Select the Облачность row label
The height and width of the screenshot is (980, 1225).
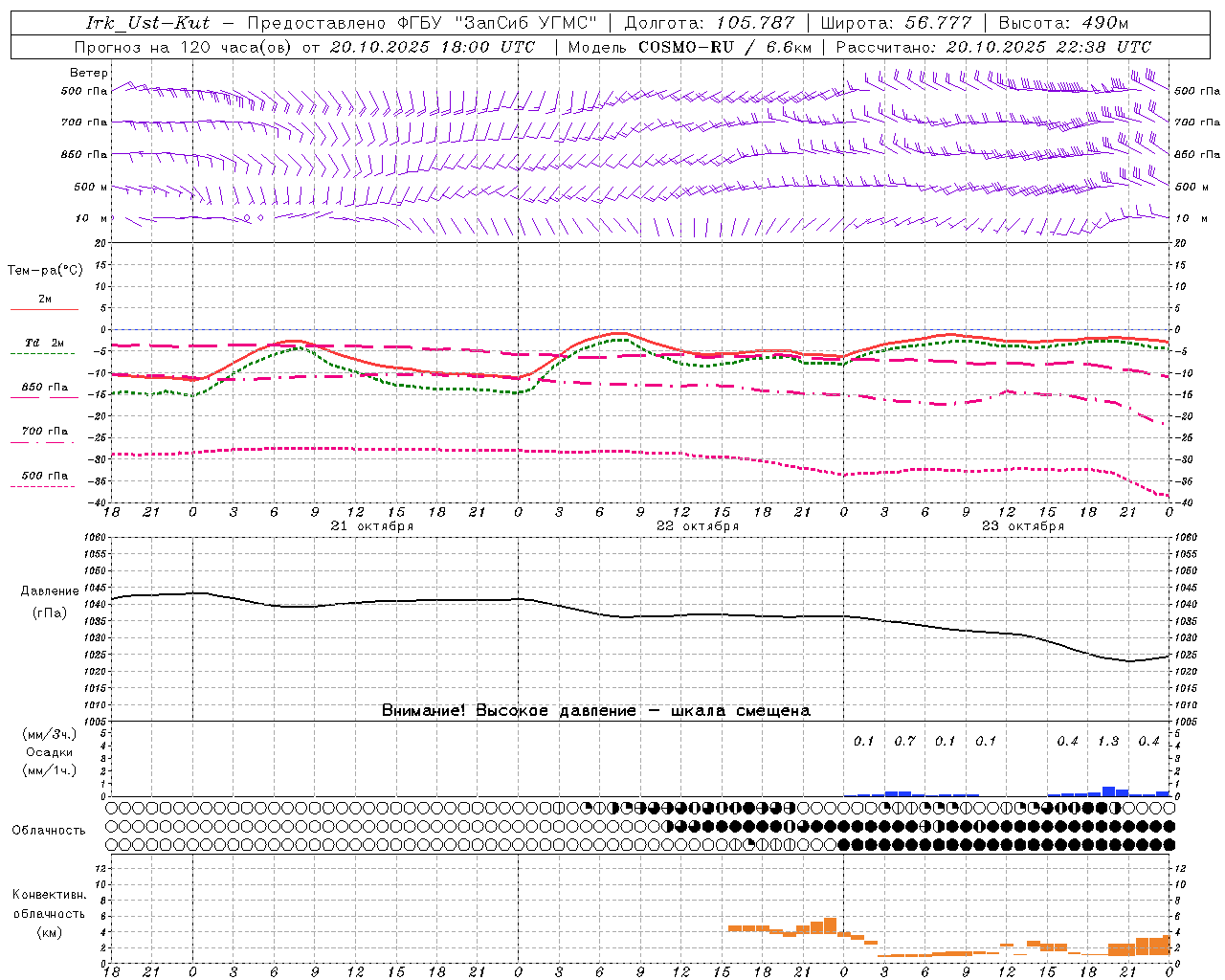[49, 831]
